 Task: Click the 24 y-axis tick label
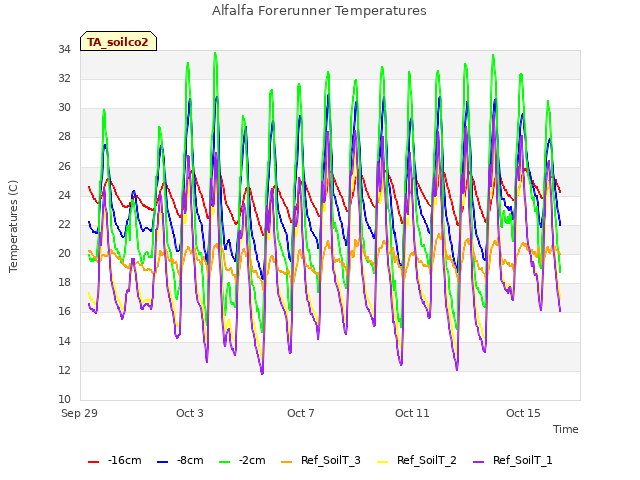click(64, 196)
